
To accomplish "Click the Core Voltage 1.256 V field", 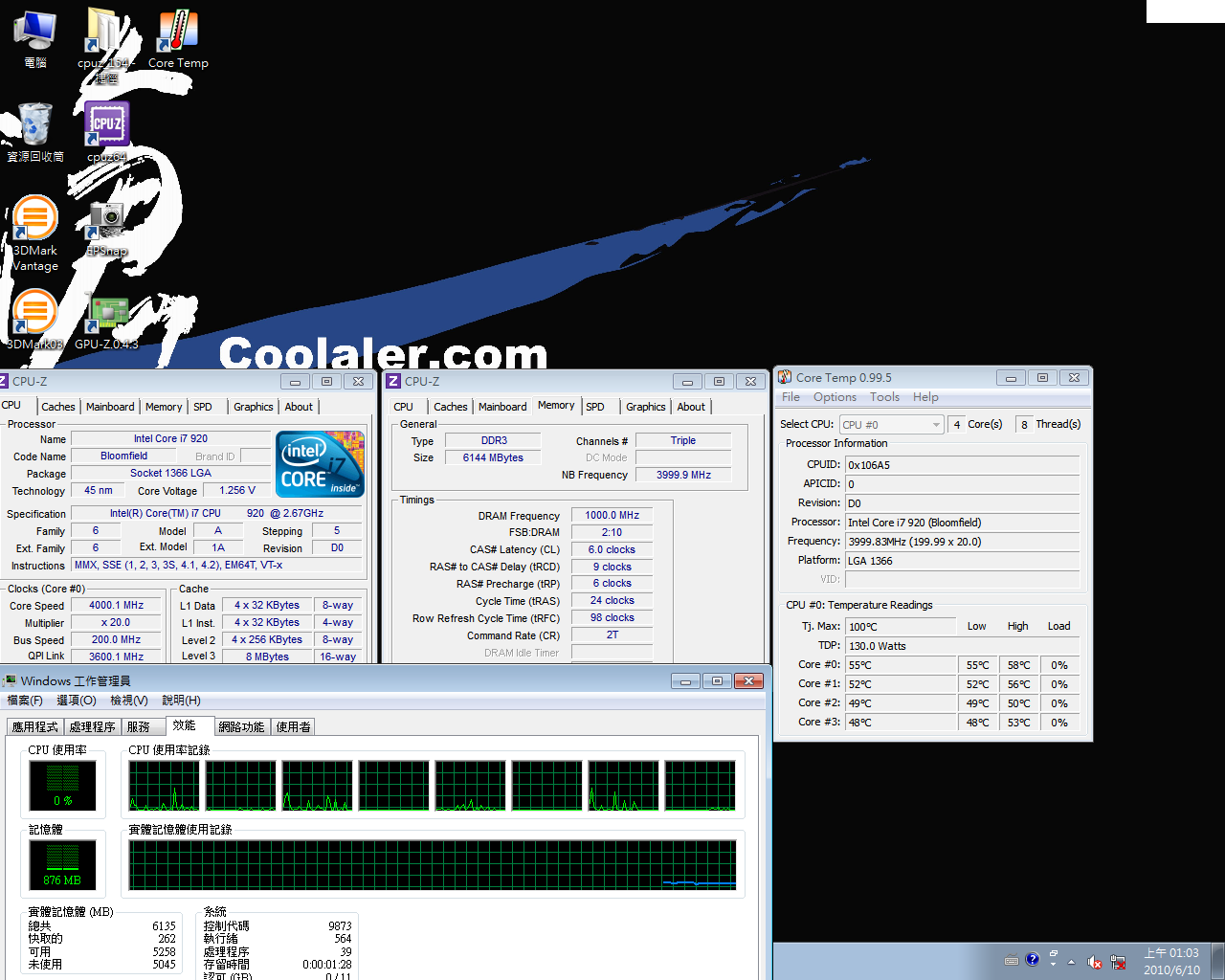I will coord(237,490).
